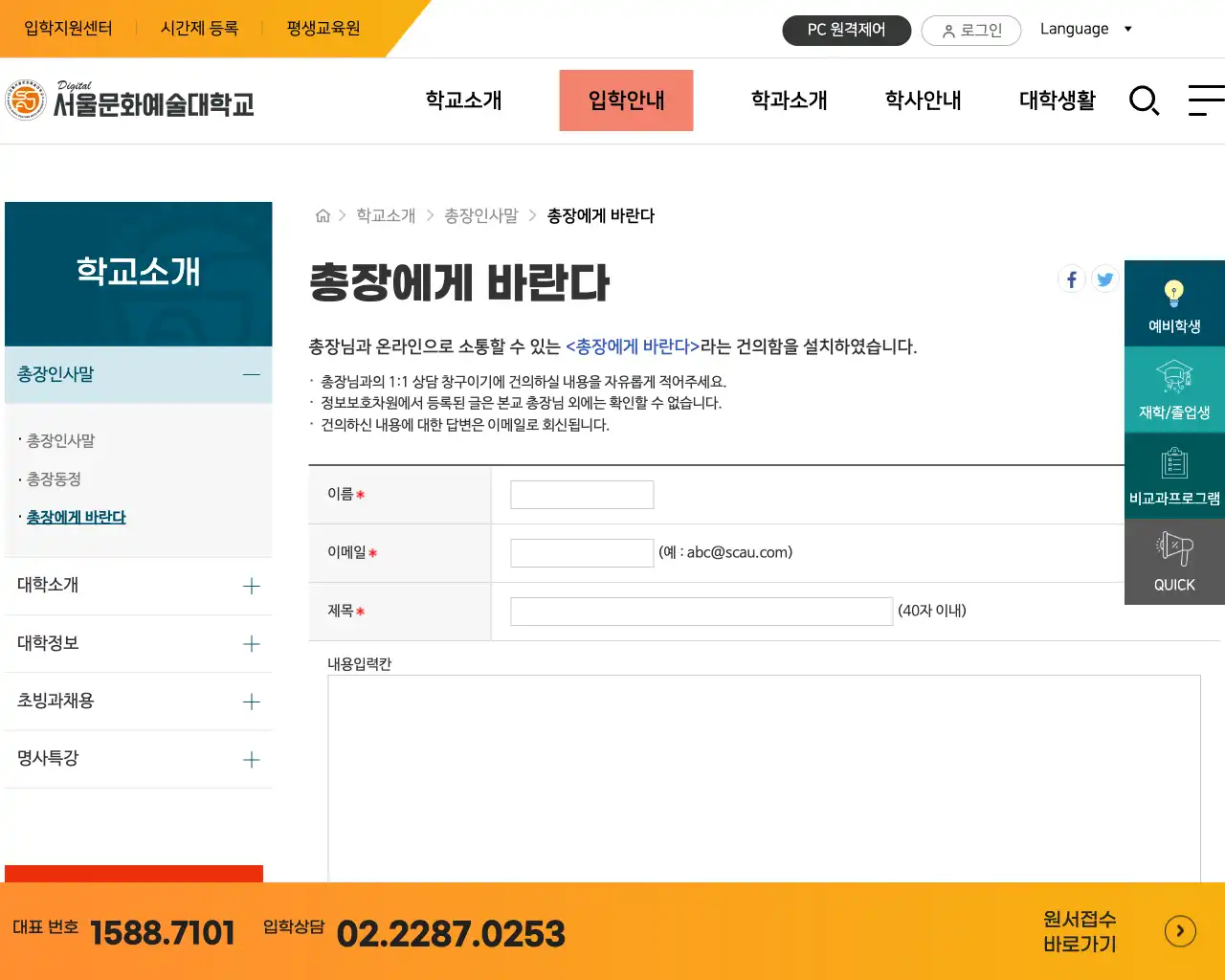Open 학과소개 main menu

pyautogui.click(x=790, y=100)
